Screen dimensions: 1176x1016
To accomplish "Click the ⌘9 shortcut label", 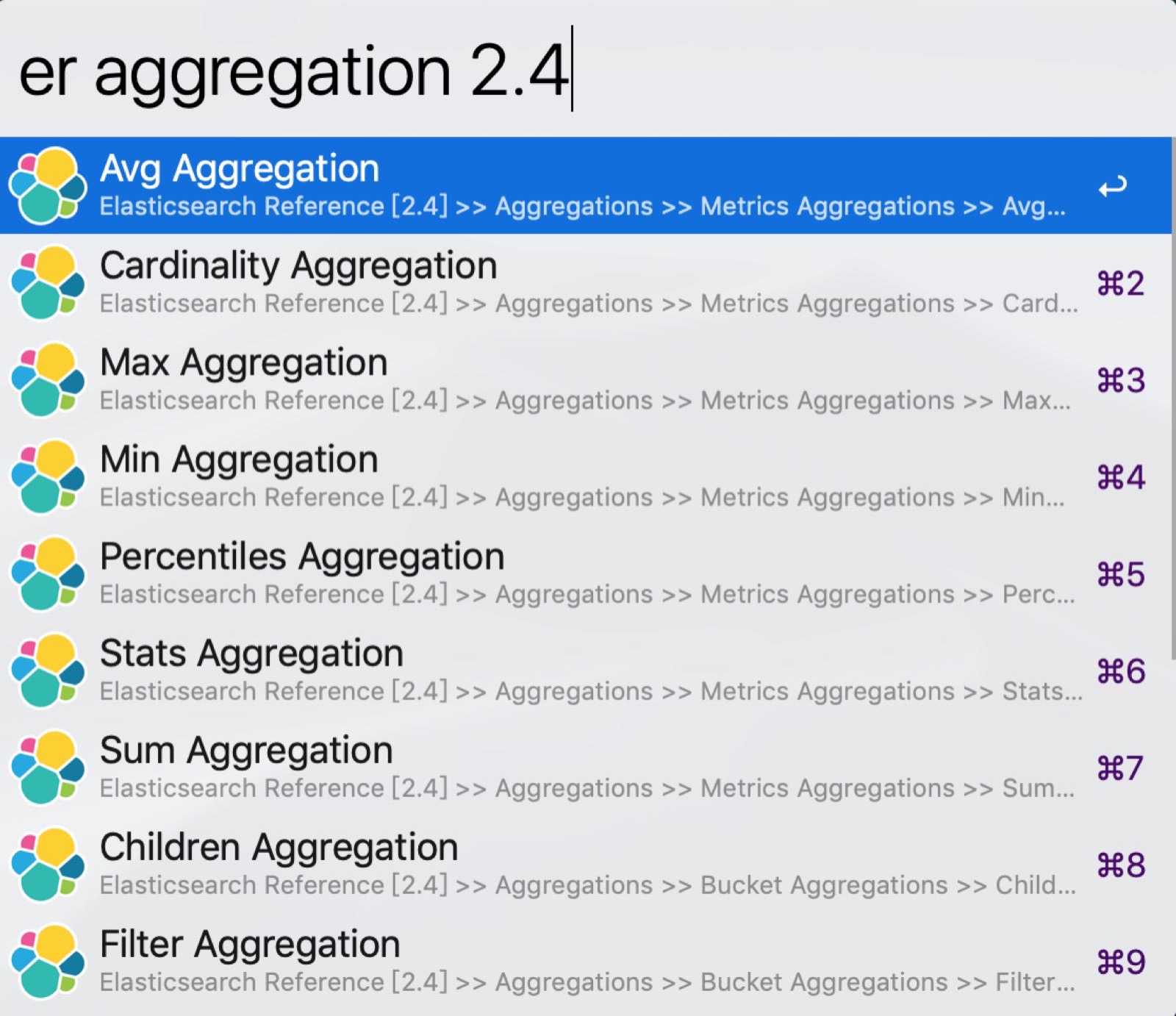I will (1121, 963).
